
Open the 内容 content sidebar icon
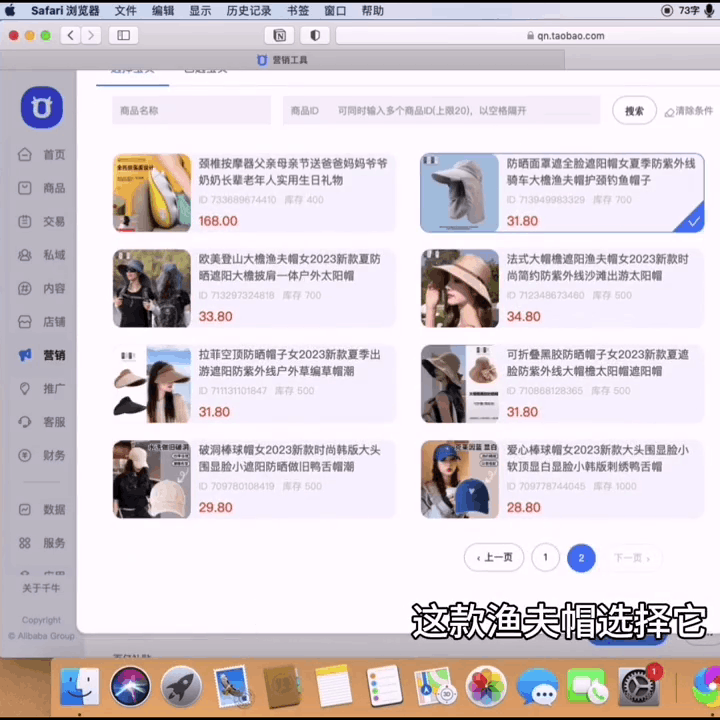[25, 288]
